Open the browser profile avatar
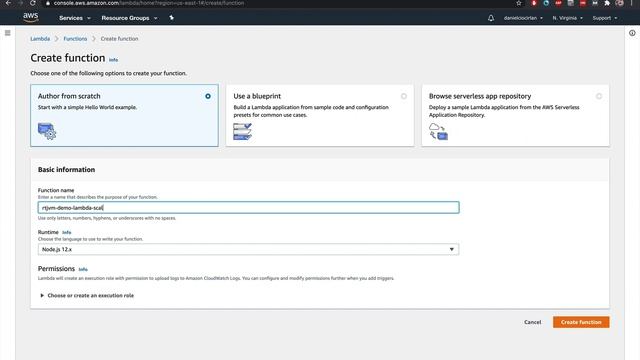 pos(620,3)
